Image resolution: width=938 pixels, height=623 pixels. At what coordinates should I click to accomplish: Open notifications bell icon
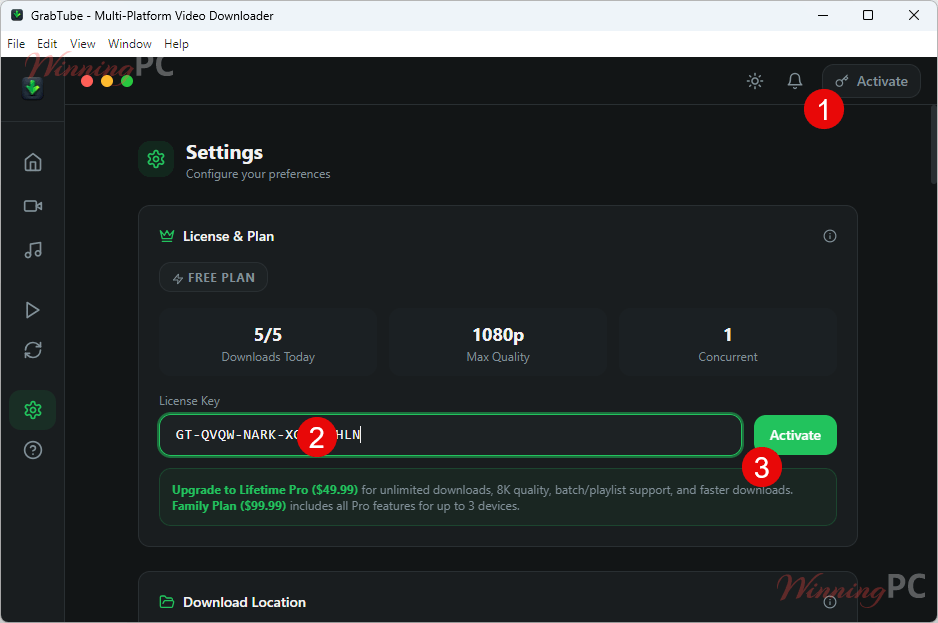coord(794,81)
